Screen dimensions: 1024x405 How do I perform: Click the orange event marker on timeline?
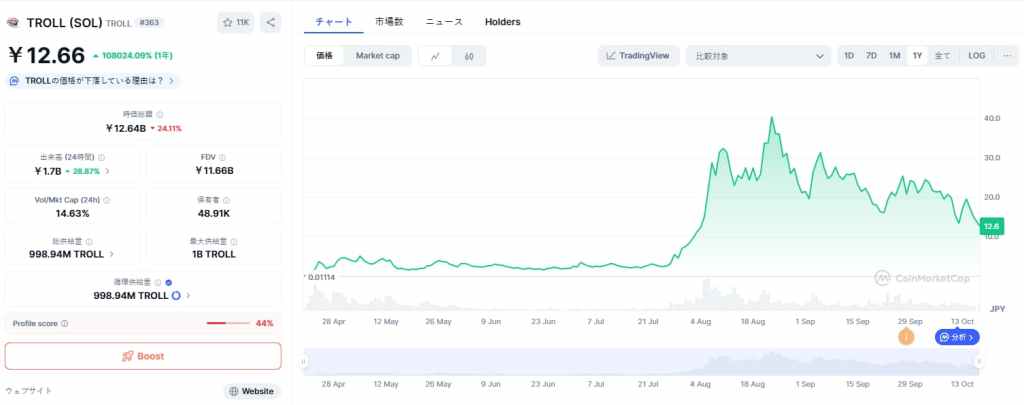(x=906, y=337)
